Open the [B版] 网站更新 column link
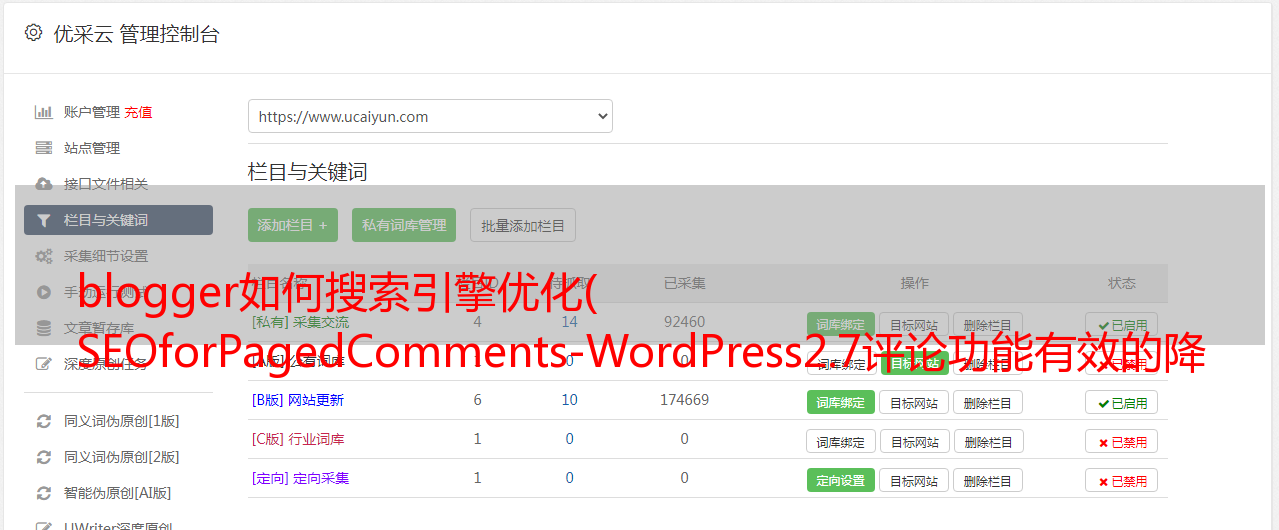The height and width of the screenshot is (530, 1279). (298, 400)
